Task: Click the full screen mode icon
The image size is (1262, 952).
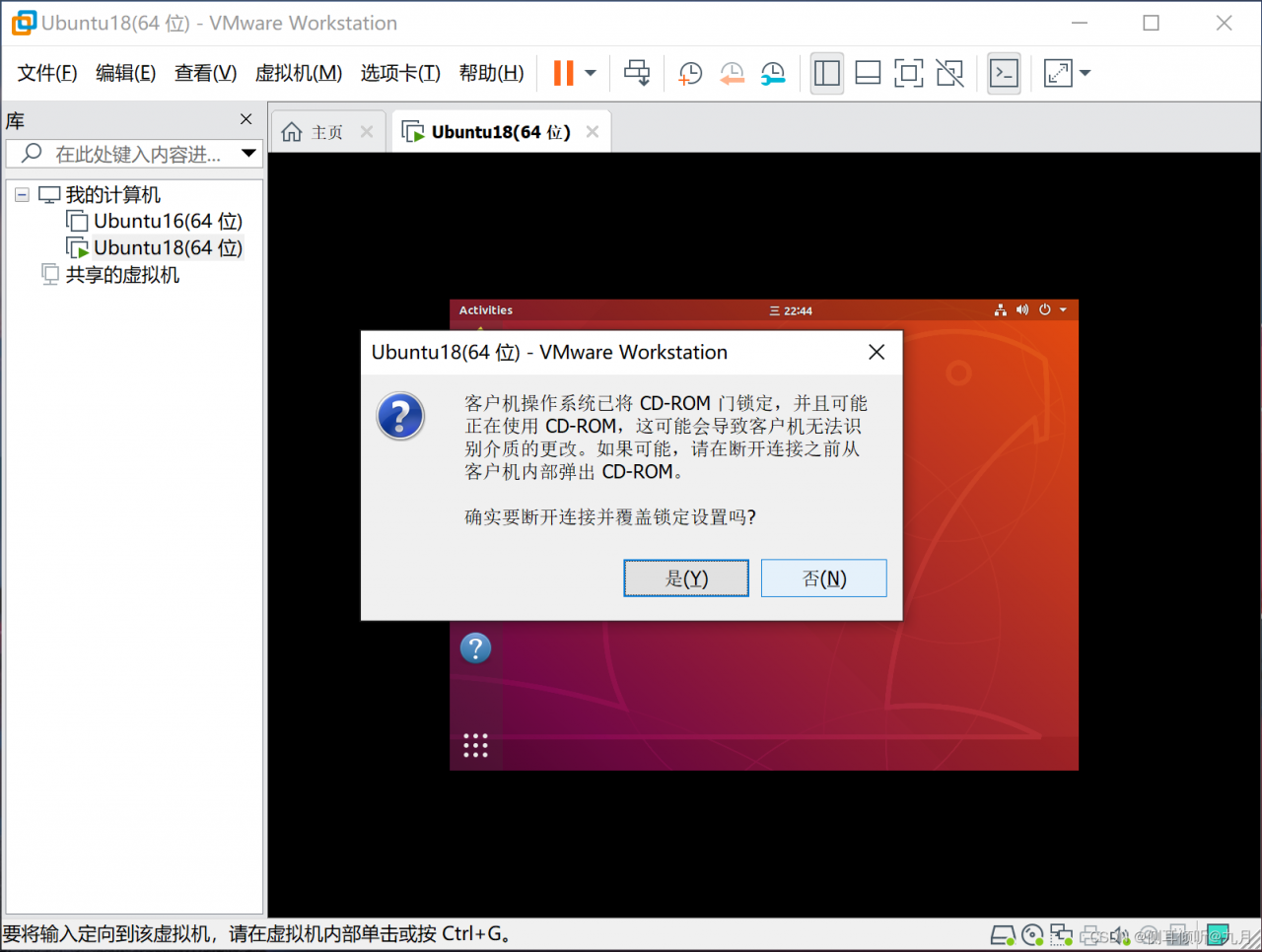Action: tap(908, 73)
